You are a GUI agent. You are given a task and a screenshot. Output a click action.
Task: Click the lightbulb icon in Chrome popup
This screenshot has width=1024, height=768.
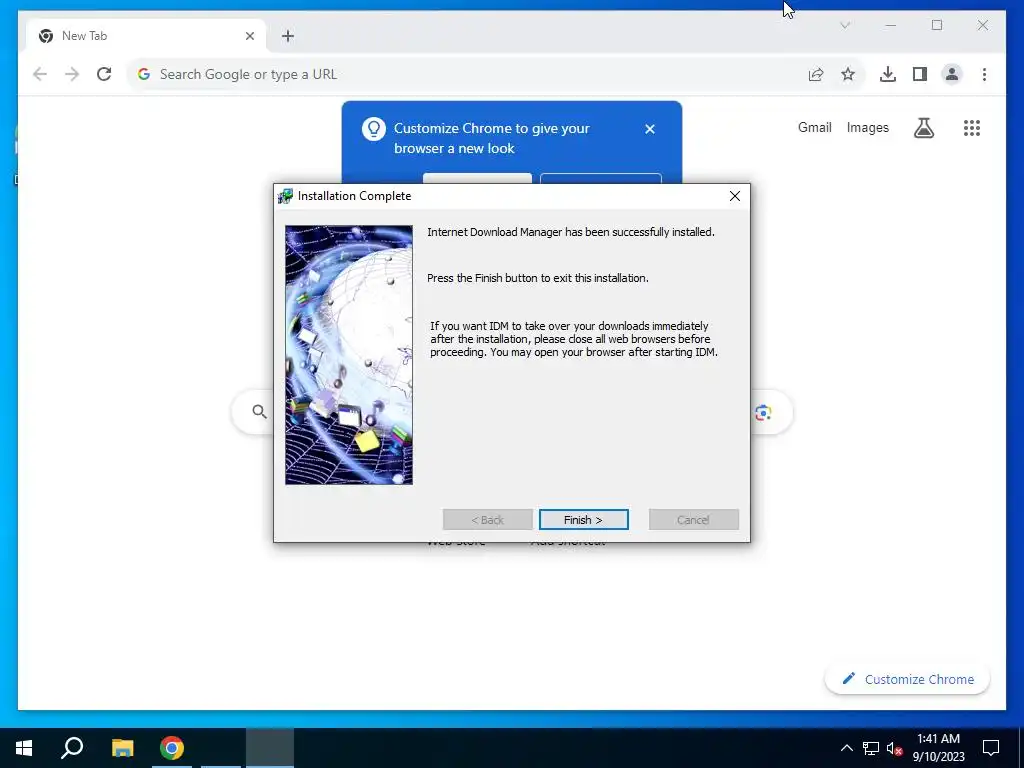[374, 129]
